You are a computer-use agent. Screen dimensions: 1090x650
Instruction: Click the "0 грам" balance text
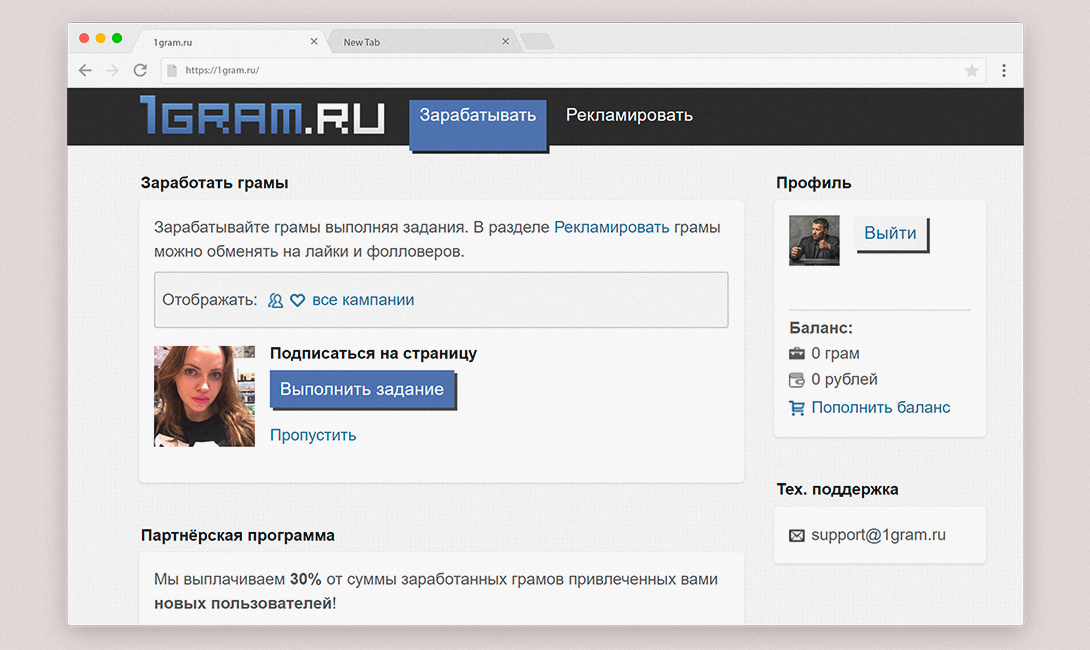pos(835,354)
